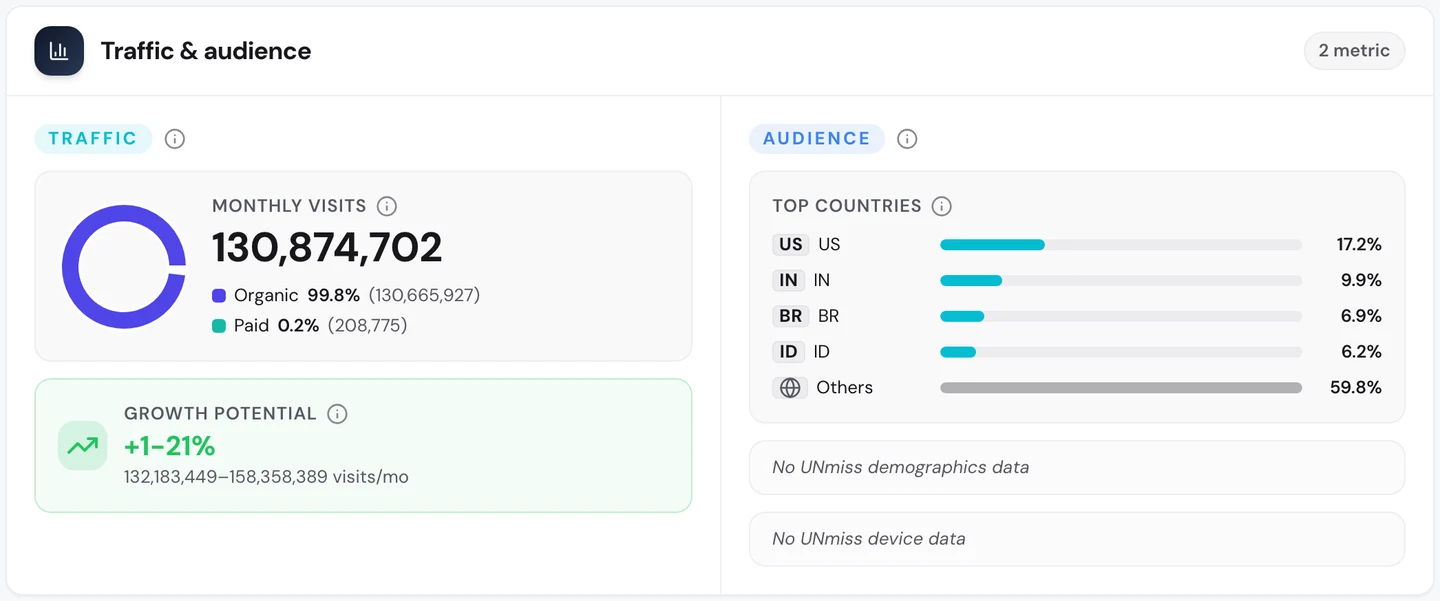The image size is (1440, 601).
Task: Click the ID 6.2% progress bar
Action: pyautogui.click(x=1121, y=352)
